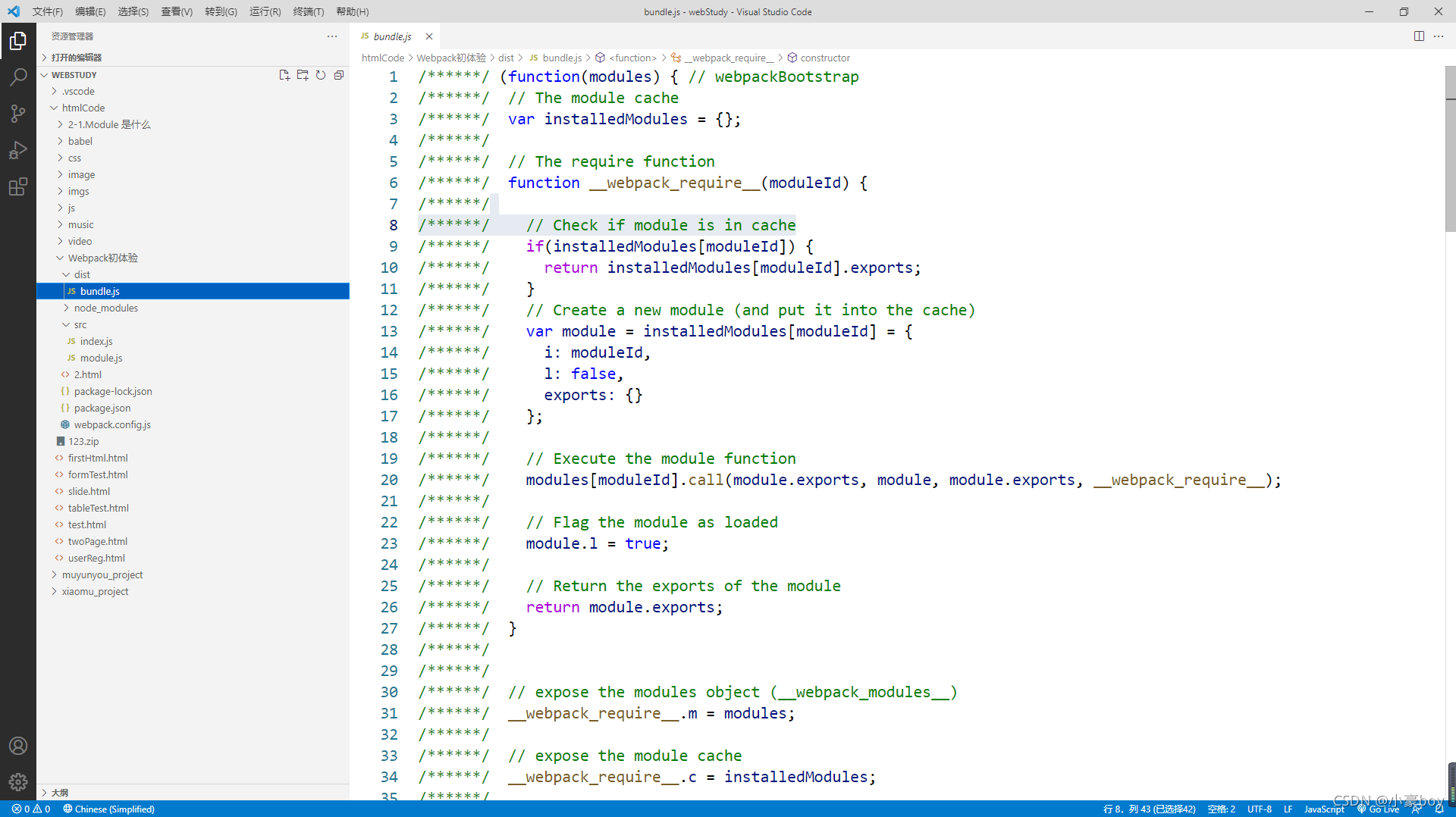Open the Extensions panel
The width and height of the screenshot is (1456, 817).
pos(18,186)
